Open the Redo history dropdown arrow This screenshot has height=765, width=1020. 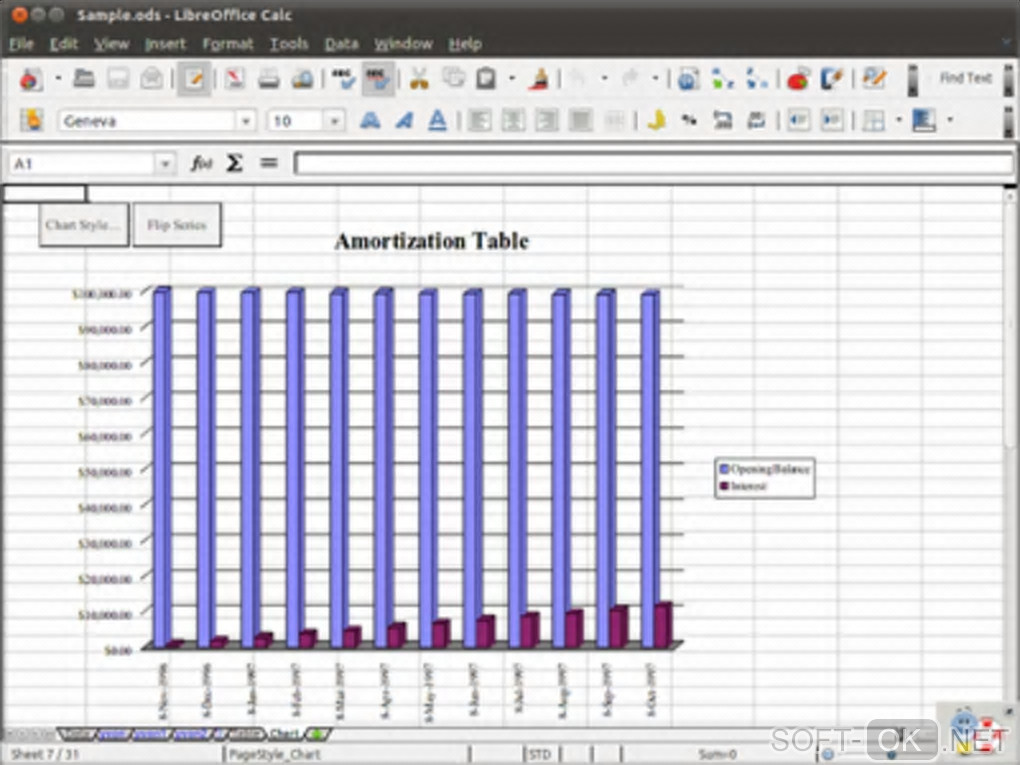point(656,79)
